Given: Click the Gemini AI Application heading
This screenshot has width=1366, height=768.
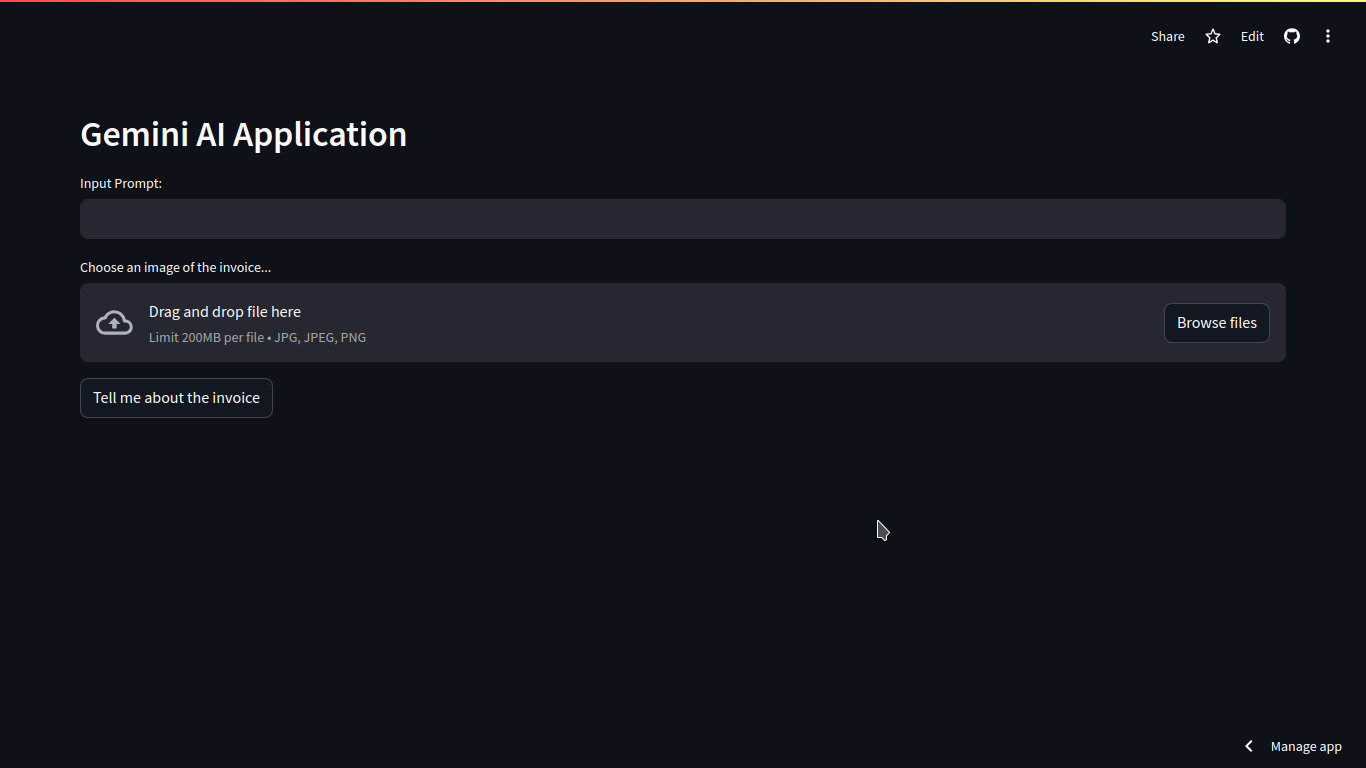Looking at the screenshot, I should [x=243, y=134].
